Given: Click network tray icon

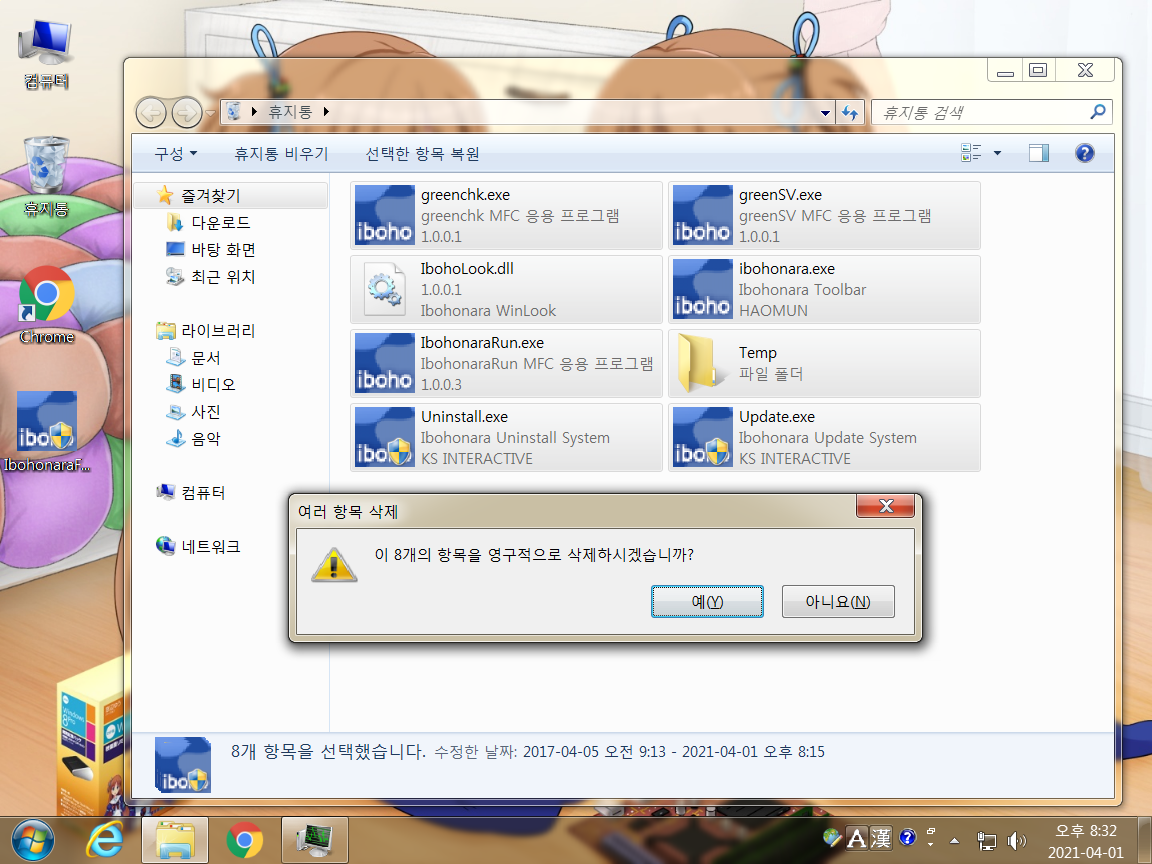Looking at the screenshot, I should click(986, 840).
